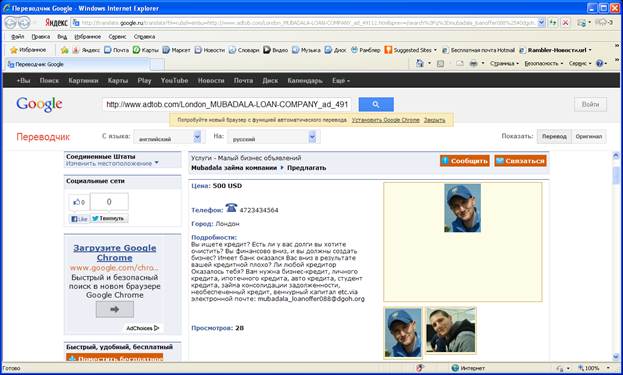
Task: Open the Яндекс favorites bar link
Action: [x=86, y=50]
